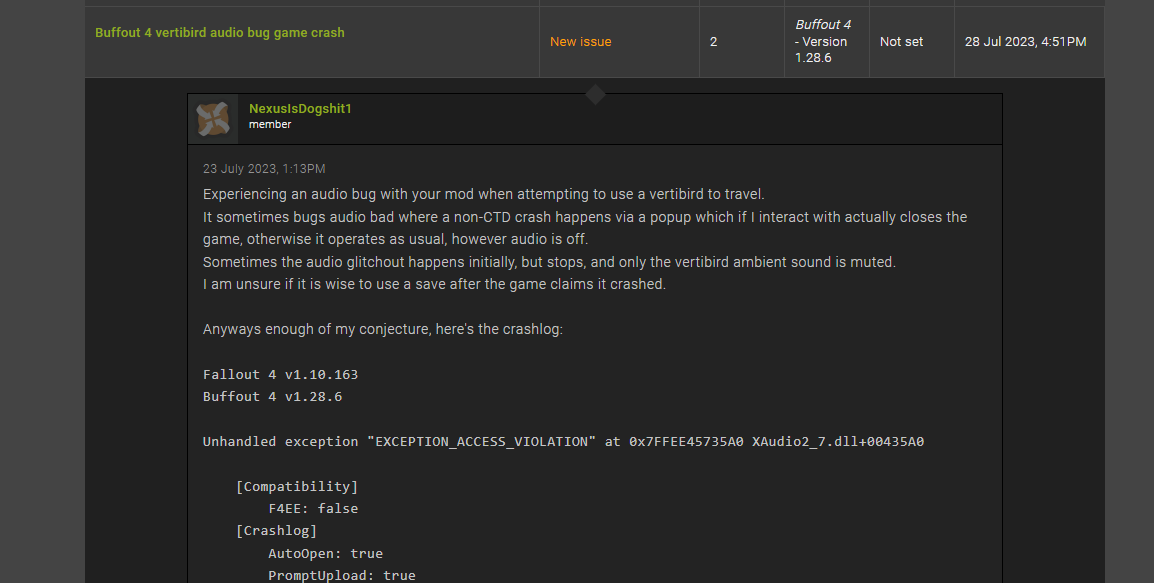Click the "Not set" priority cell
The width and height of the screenshot is (1154, 583).
(x=901, y=42)
